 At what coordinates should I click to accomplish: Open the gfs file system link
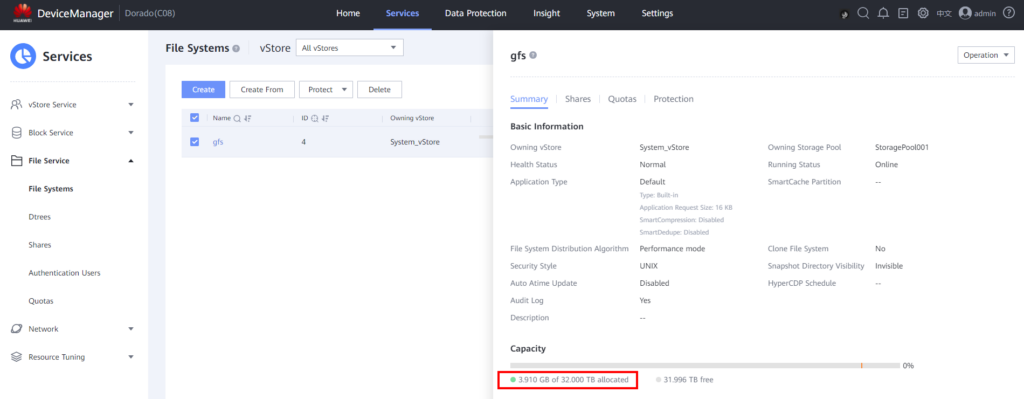218,142
